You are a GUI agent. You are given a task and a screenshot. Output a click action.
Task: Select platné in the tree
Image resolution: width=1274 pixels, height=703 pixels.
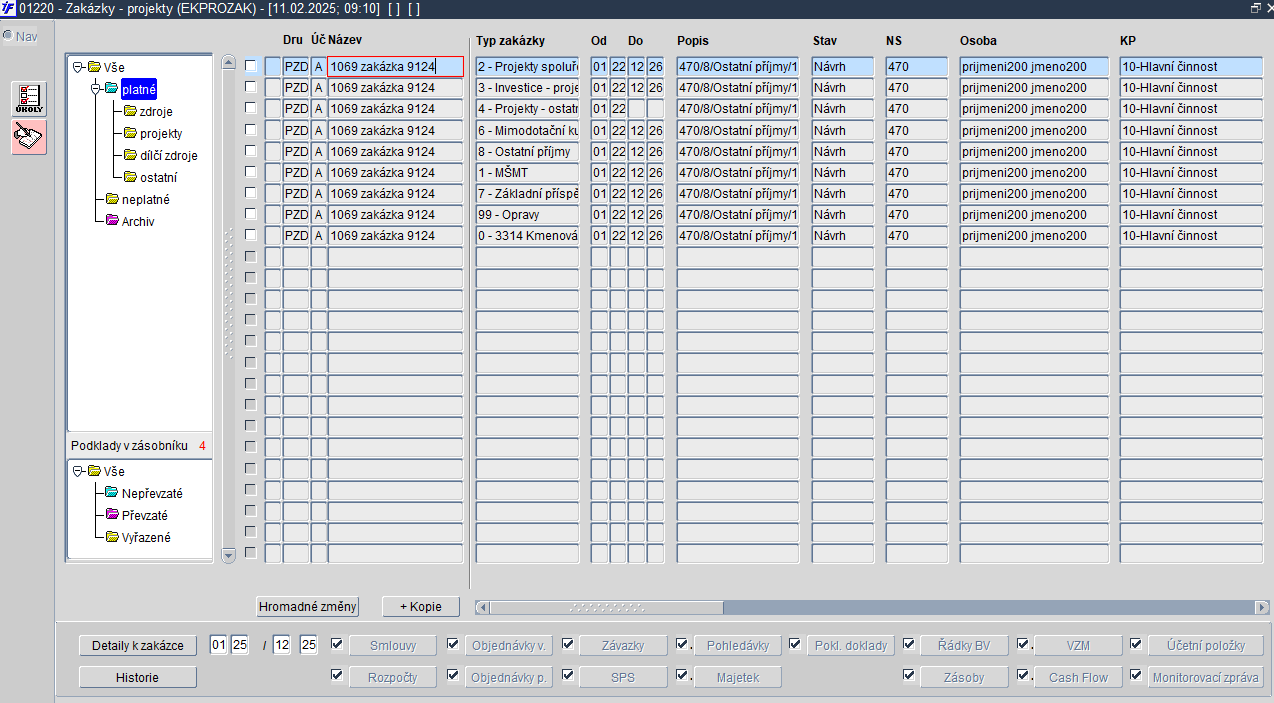[139, 89]
